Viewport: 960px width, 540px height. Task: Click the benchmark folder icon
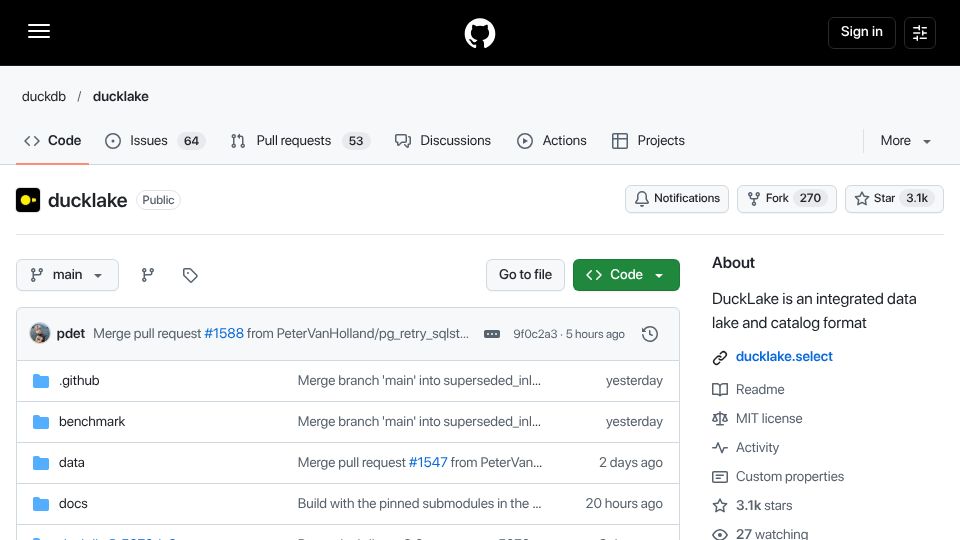coord(41,422)
